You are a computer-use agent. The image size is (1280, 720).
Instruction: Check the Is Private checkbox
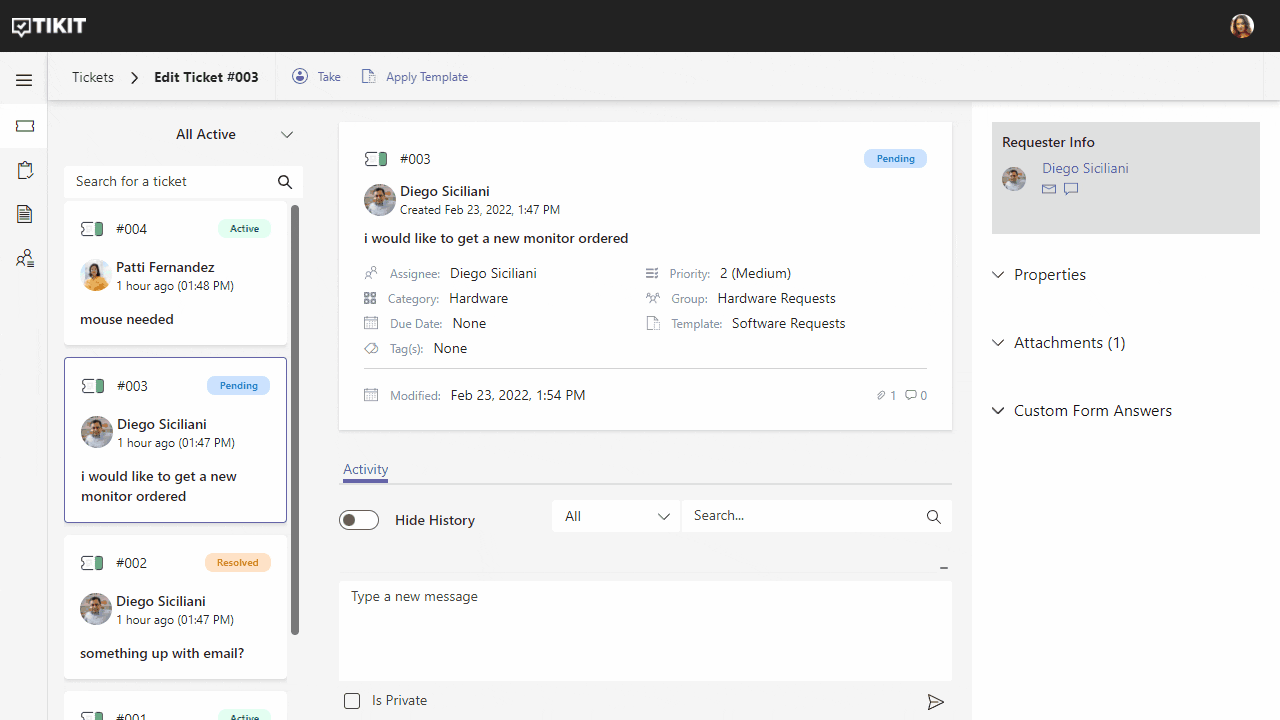[x=352, y=701]
